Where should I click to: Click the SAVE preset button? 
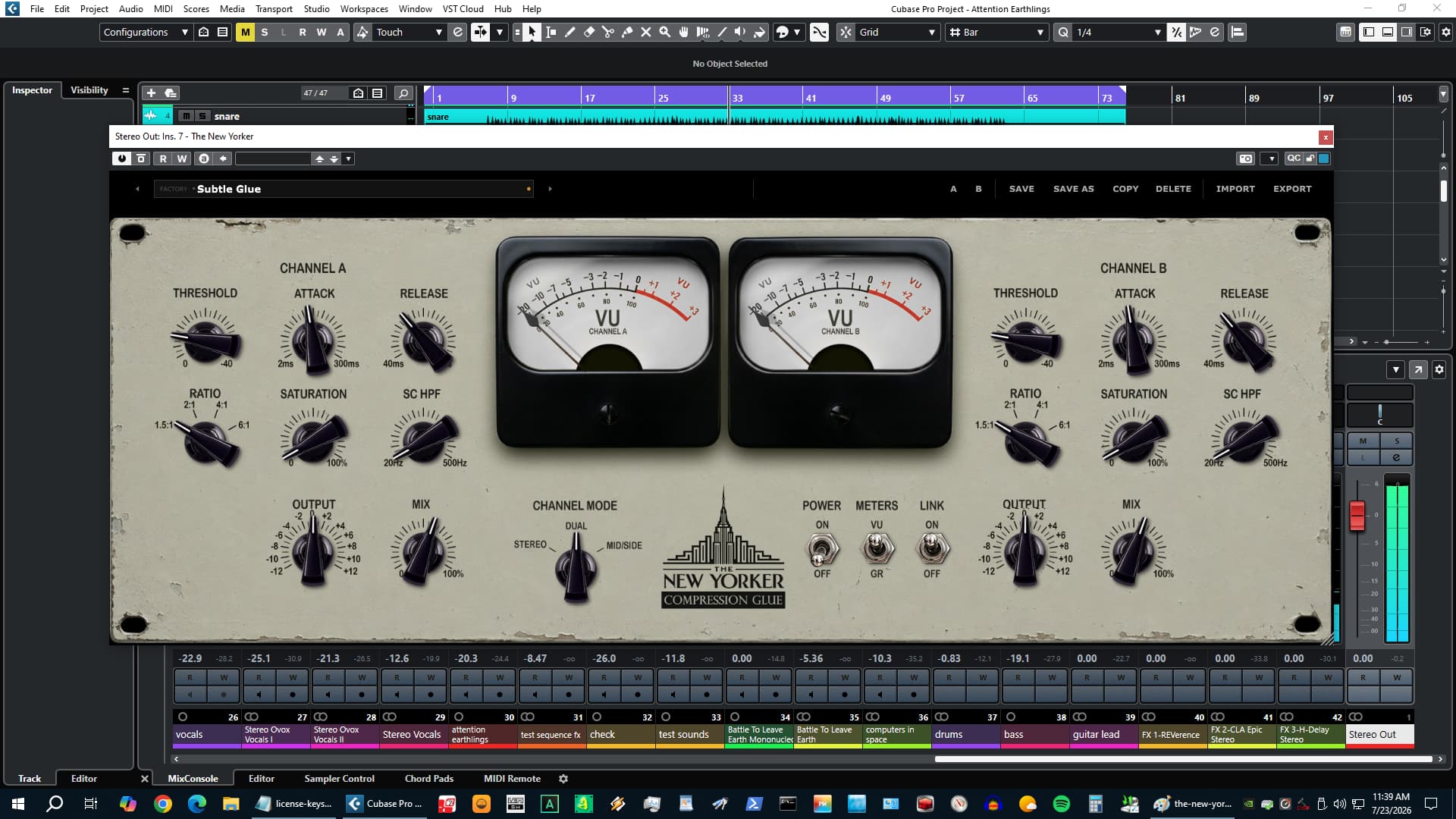point(1021,189)
